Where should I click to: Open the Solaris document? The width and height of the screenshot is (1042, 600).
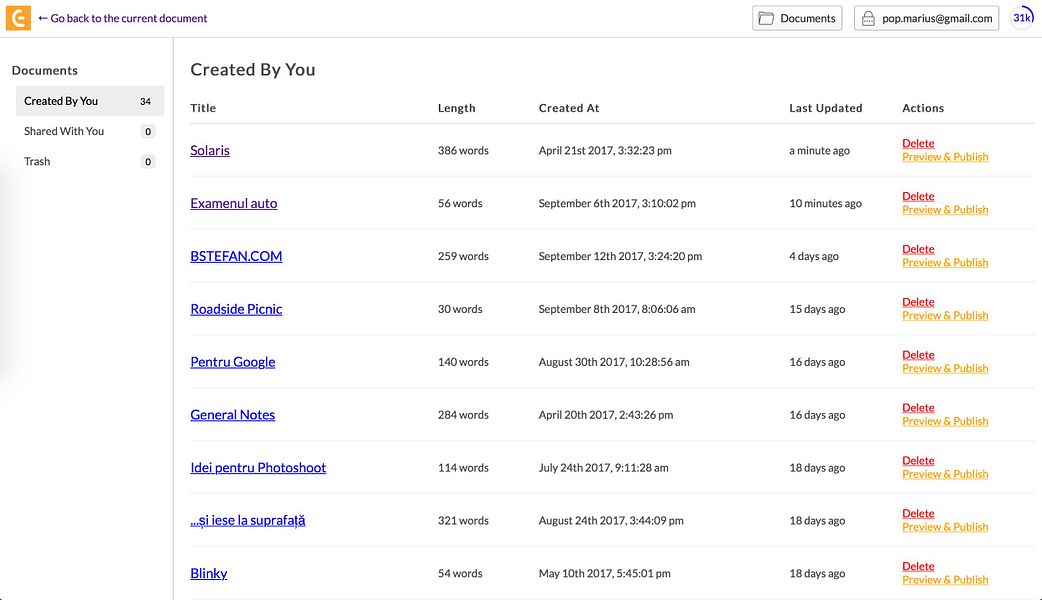tap(210, 150)
